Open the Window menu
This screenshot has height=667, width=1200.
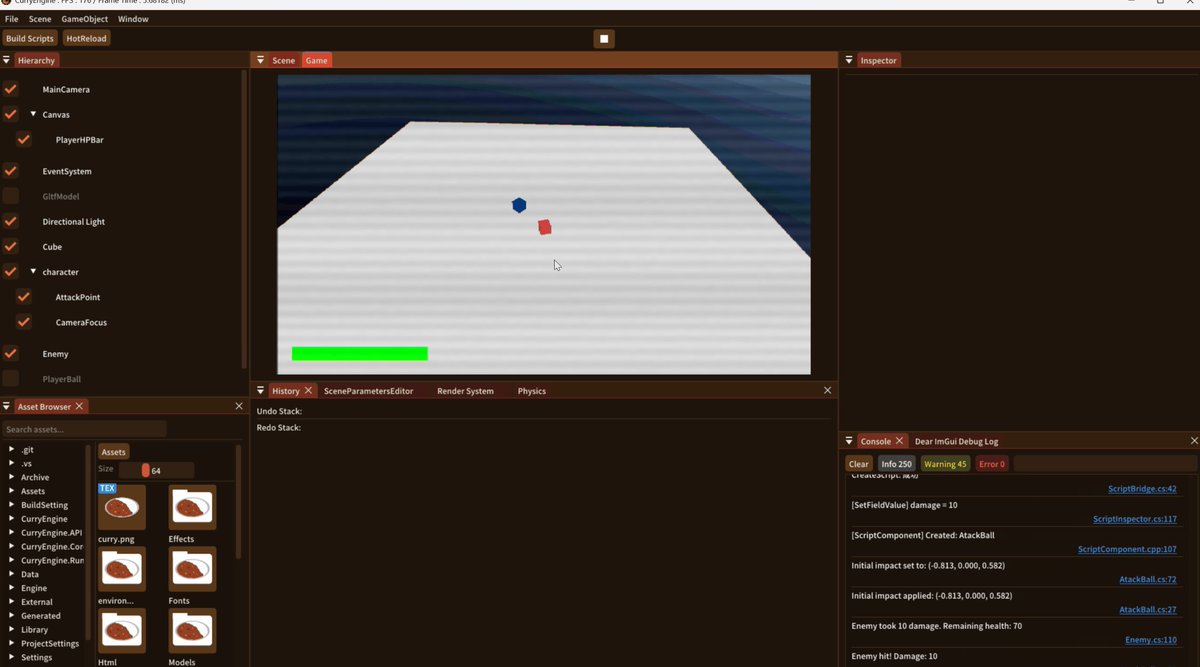pos(133,19)
